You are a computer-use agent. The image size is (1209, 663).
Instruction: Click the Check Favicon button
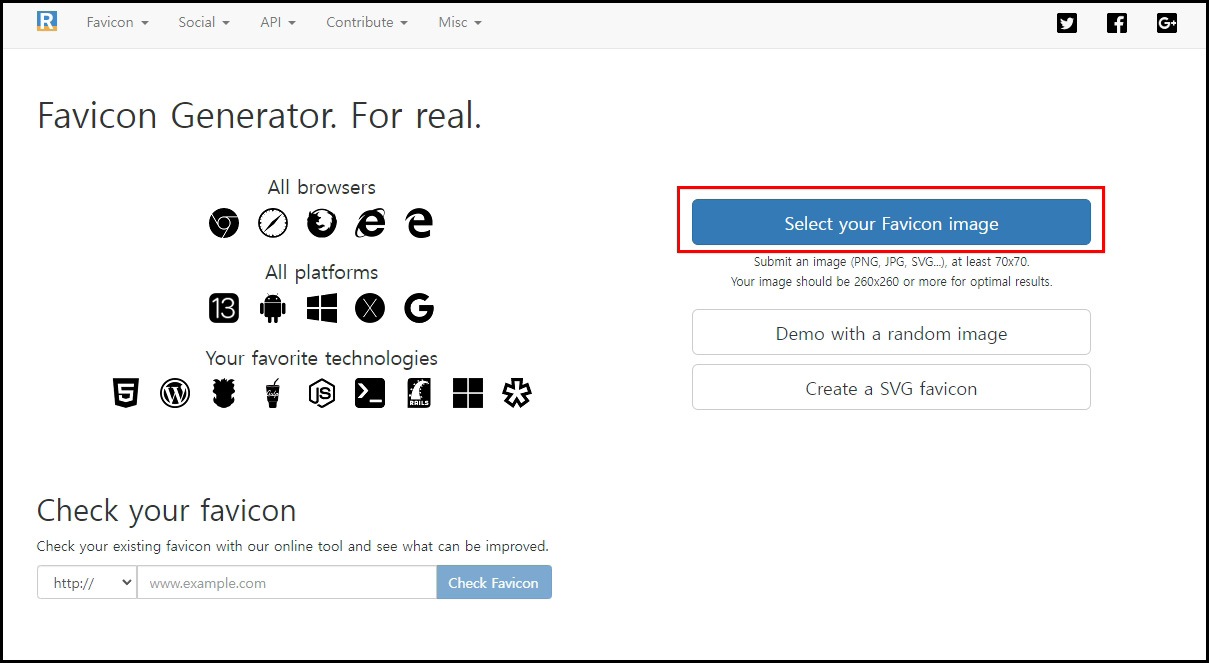tap(494, 582)
